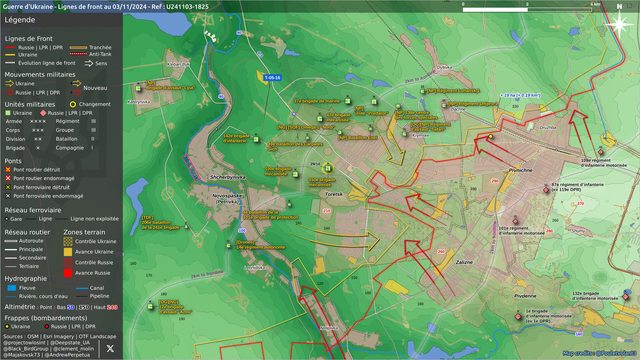Click the Ukraine strike symbol under Frappes

[x=7, y=327]
